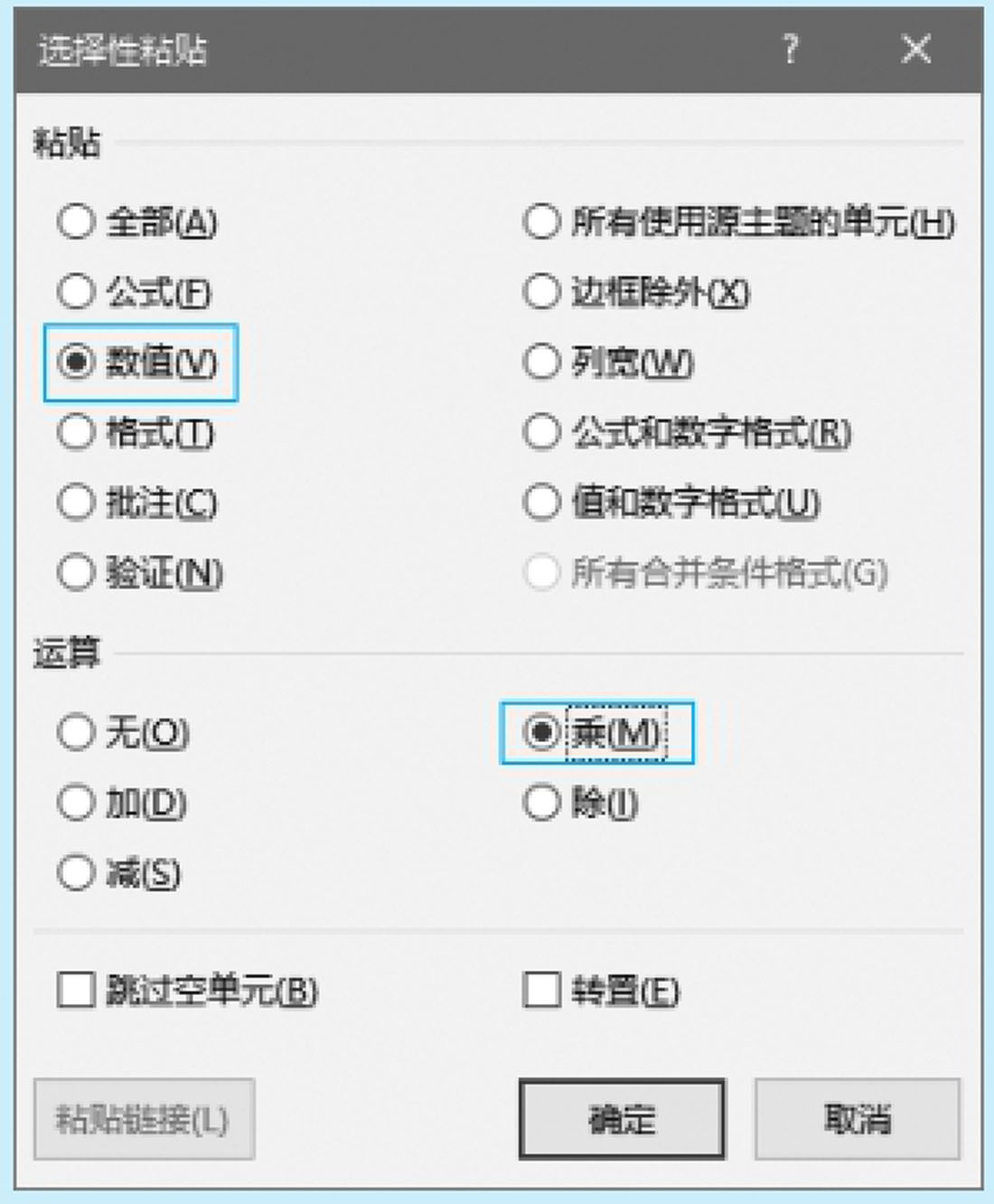Screen dimensions: 994x1204
Task: Choose 验证(N) radio button
Action: point(77,572)
